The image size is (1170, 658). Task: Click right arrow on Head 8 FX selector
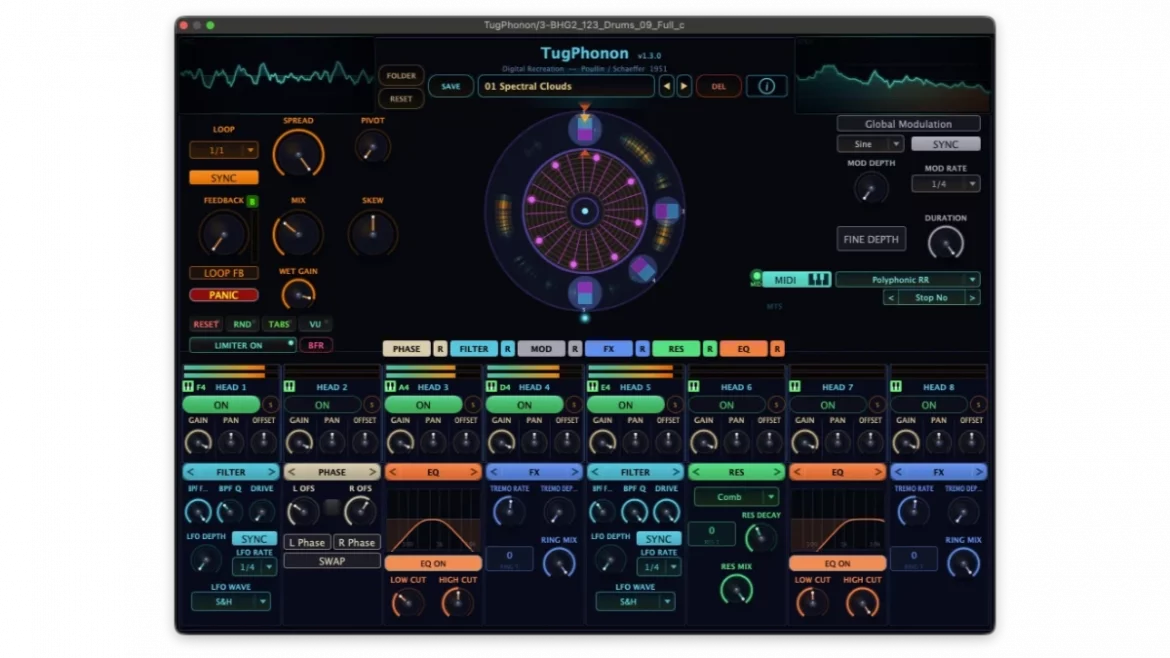[978, 471]
